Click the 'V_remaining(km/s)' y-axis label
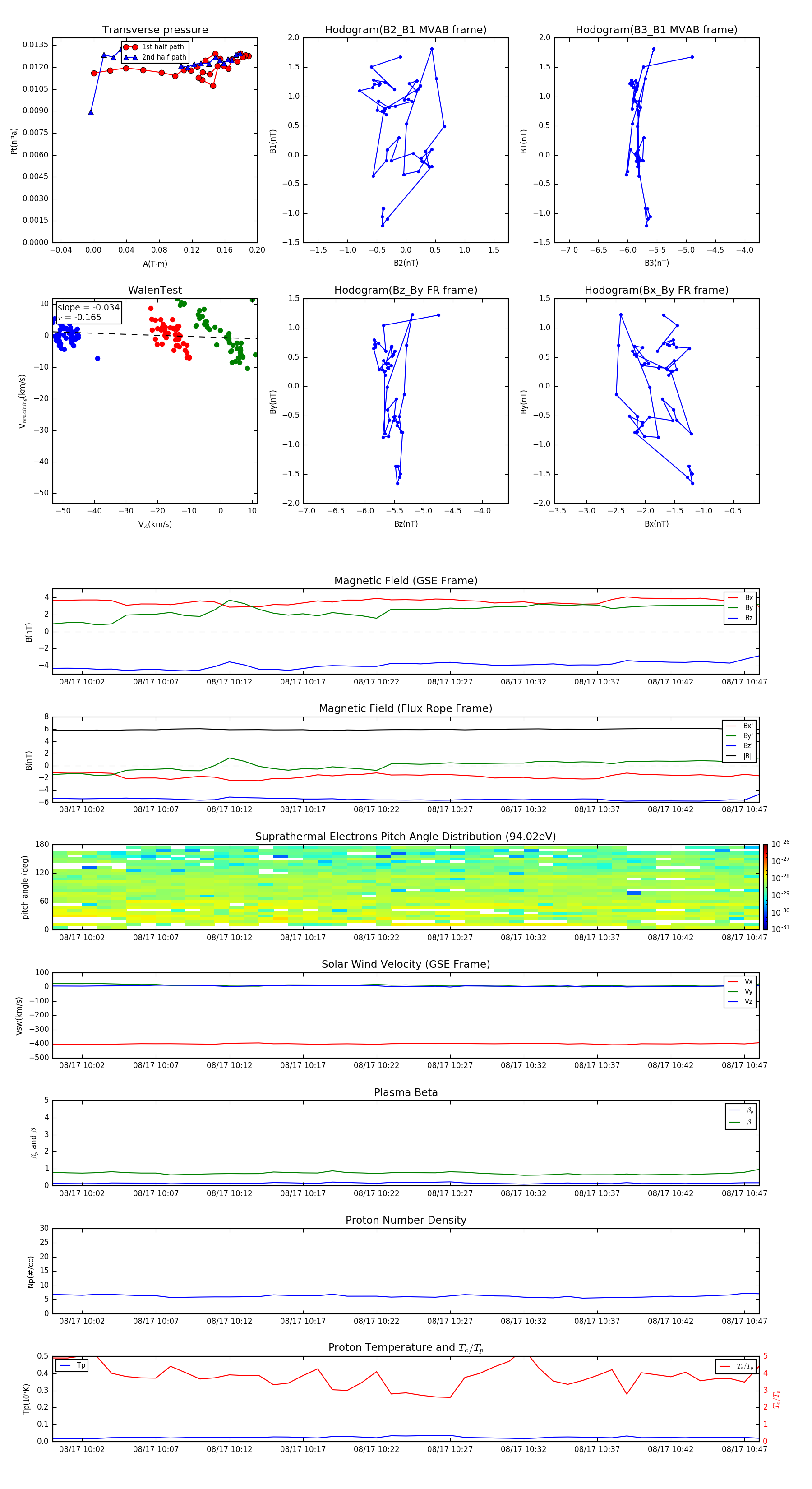 [22, 401]
